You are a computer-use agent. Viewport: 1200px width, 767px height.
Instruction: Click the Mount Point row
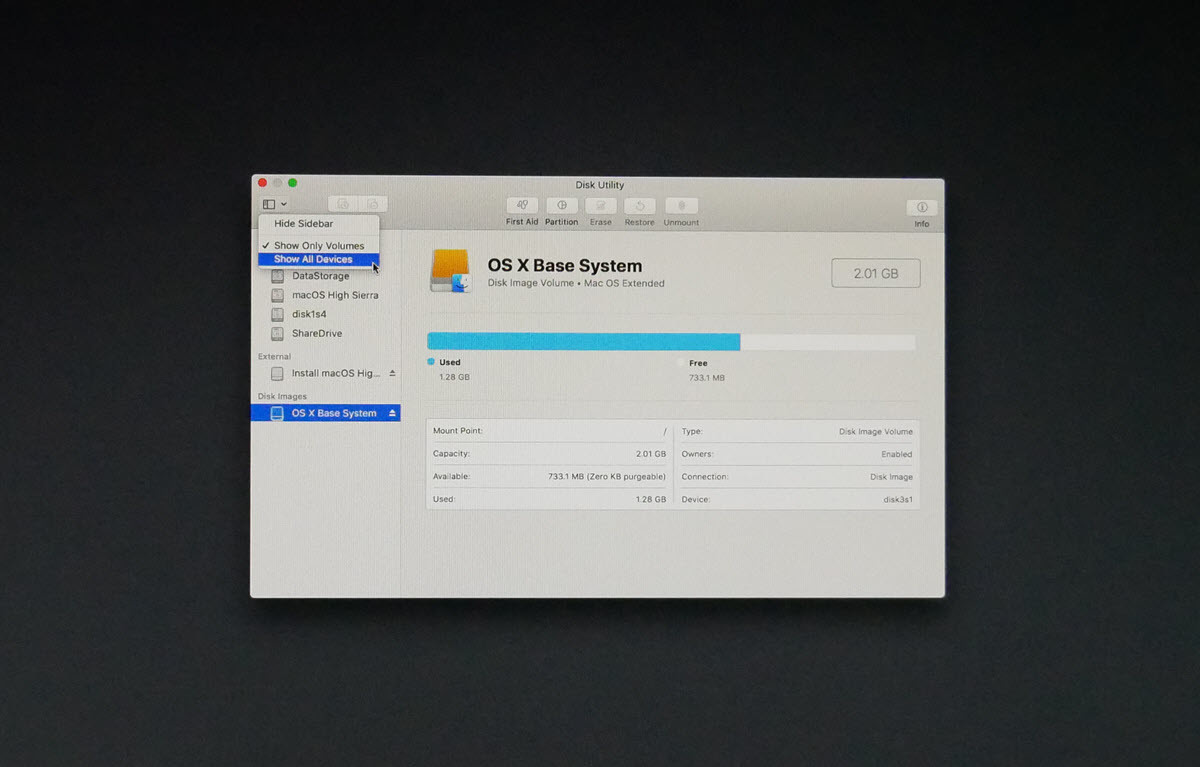click(549, 431)
